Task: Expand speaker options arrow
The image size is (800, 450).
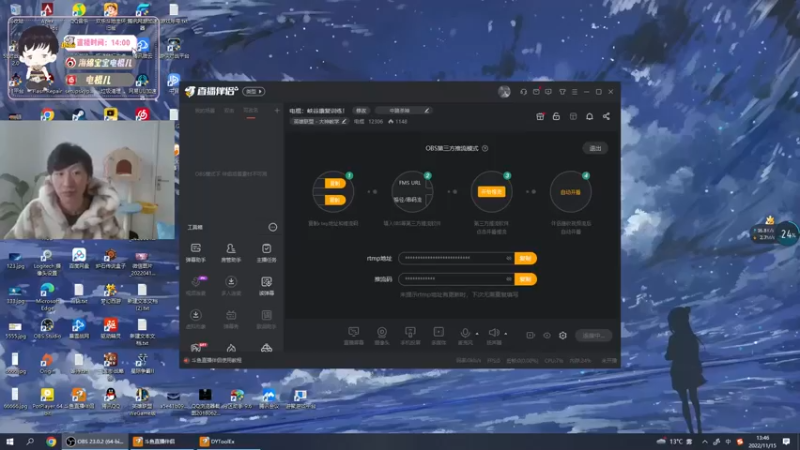Action: tap(506, 334)
